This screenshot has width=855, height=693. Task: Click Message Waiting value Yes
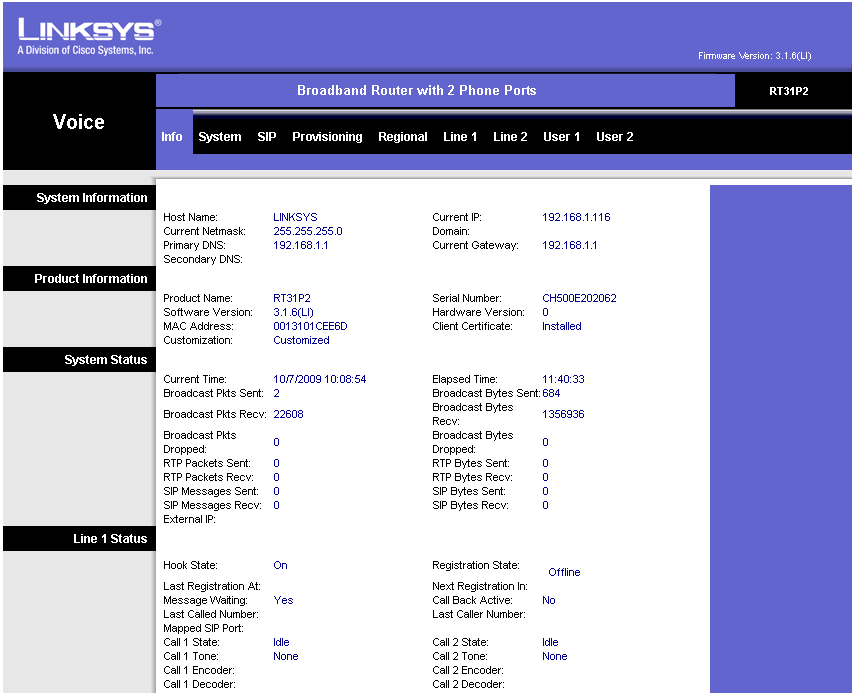point(283,600)
